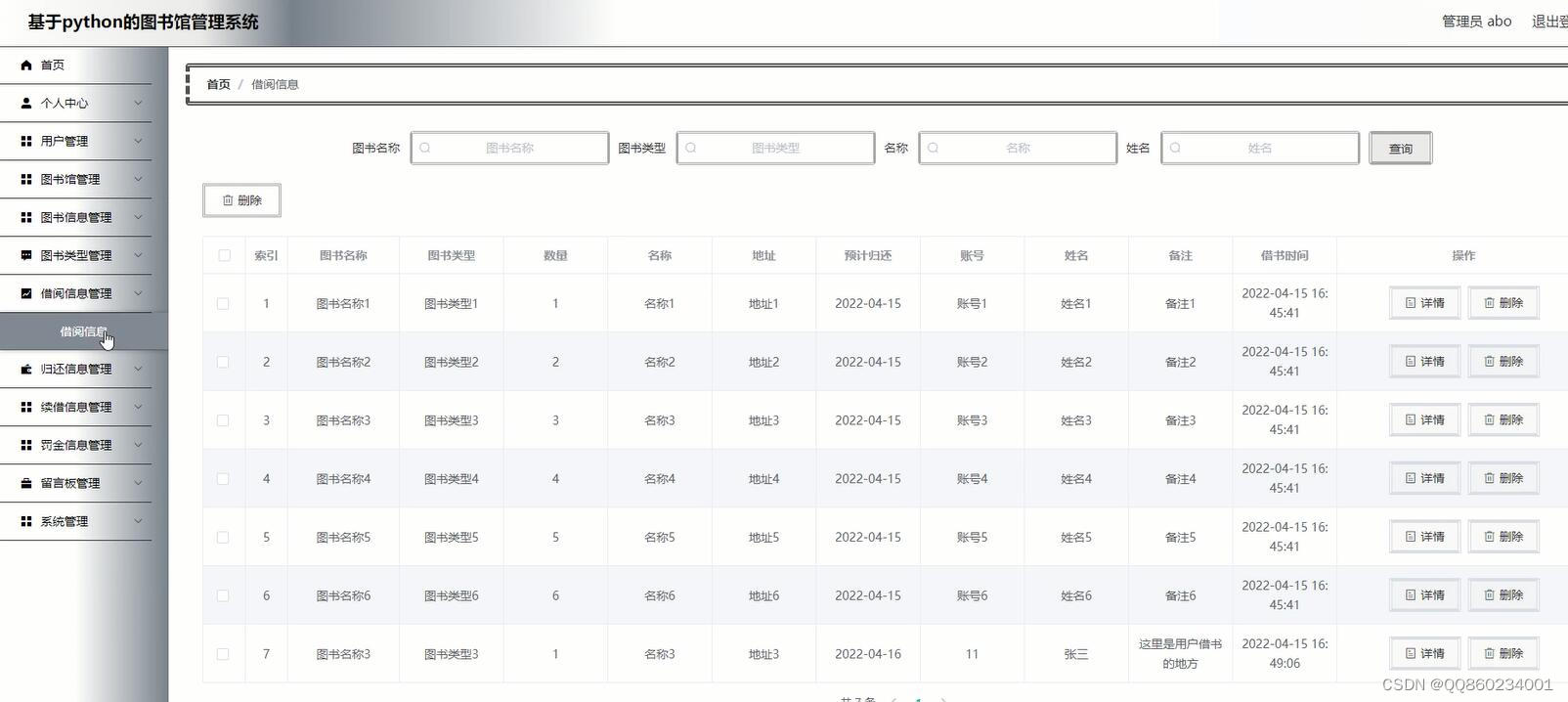Click the batch 删除 button above table
Viewport: 1568px width, 702px height.
241,200
